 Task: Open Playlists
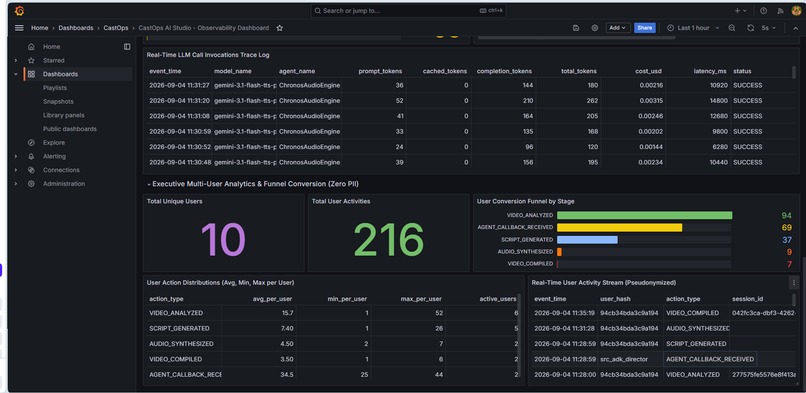(x=55, y=88)
